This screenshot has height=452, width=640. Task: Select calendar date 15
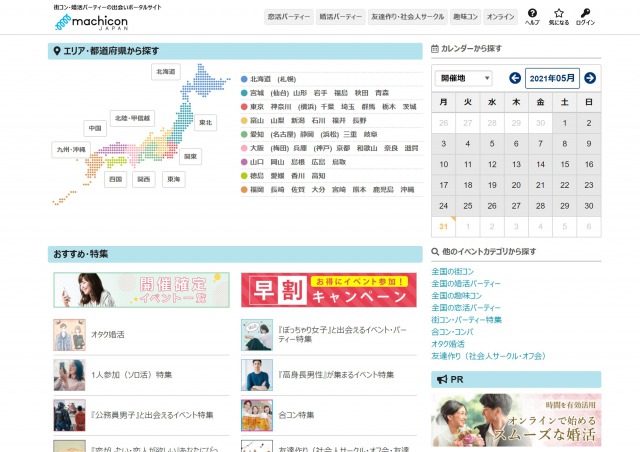coord(564,164)
